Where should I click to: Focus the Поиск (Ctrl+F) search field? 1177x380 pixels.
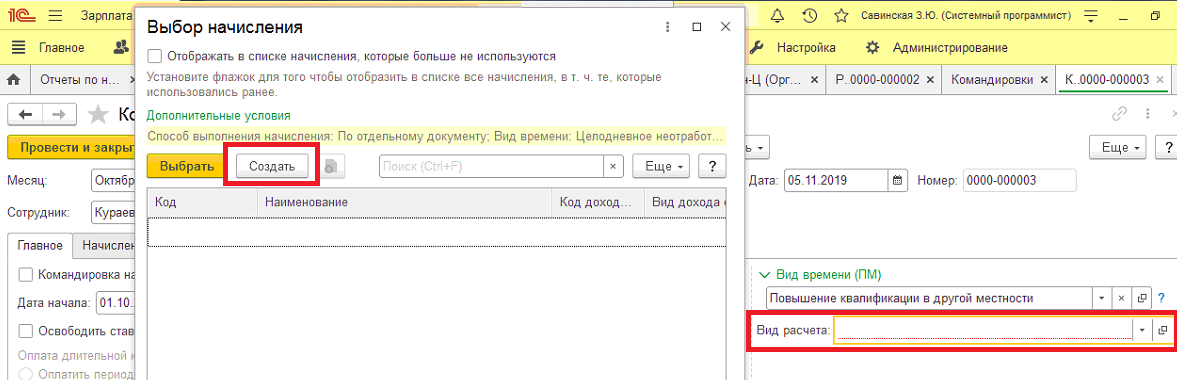click(492, 166)
